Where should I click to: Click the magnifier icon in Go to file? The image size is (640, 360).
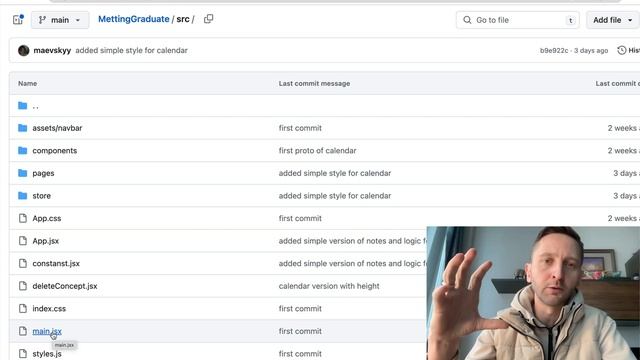pos(467,20)
